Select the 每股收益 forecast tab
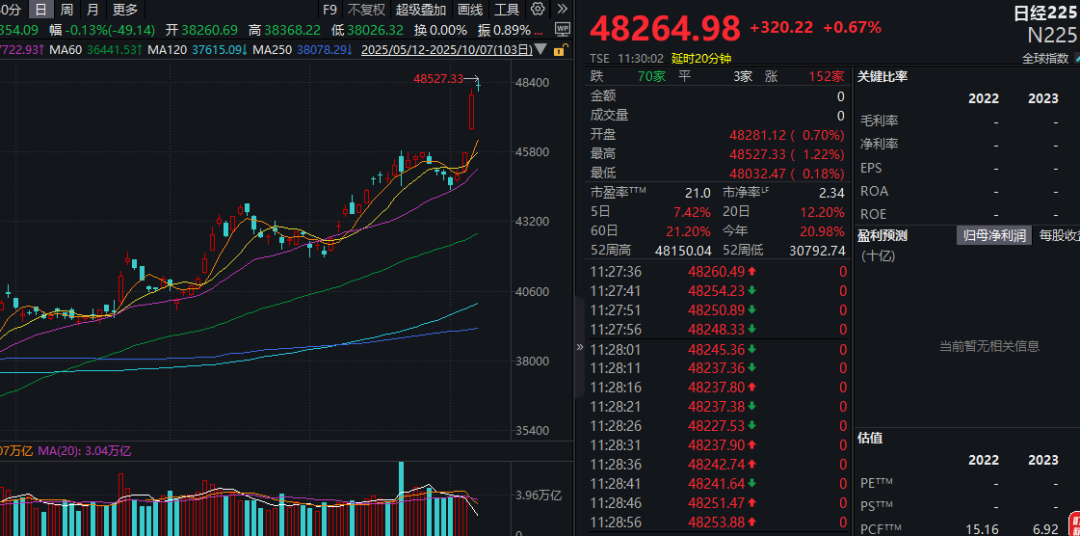 (1058, 236)
